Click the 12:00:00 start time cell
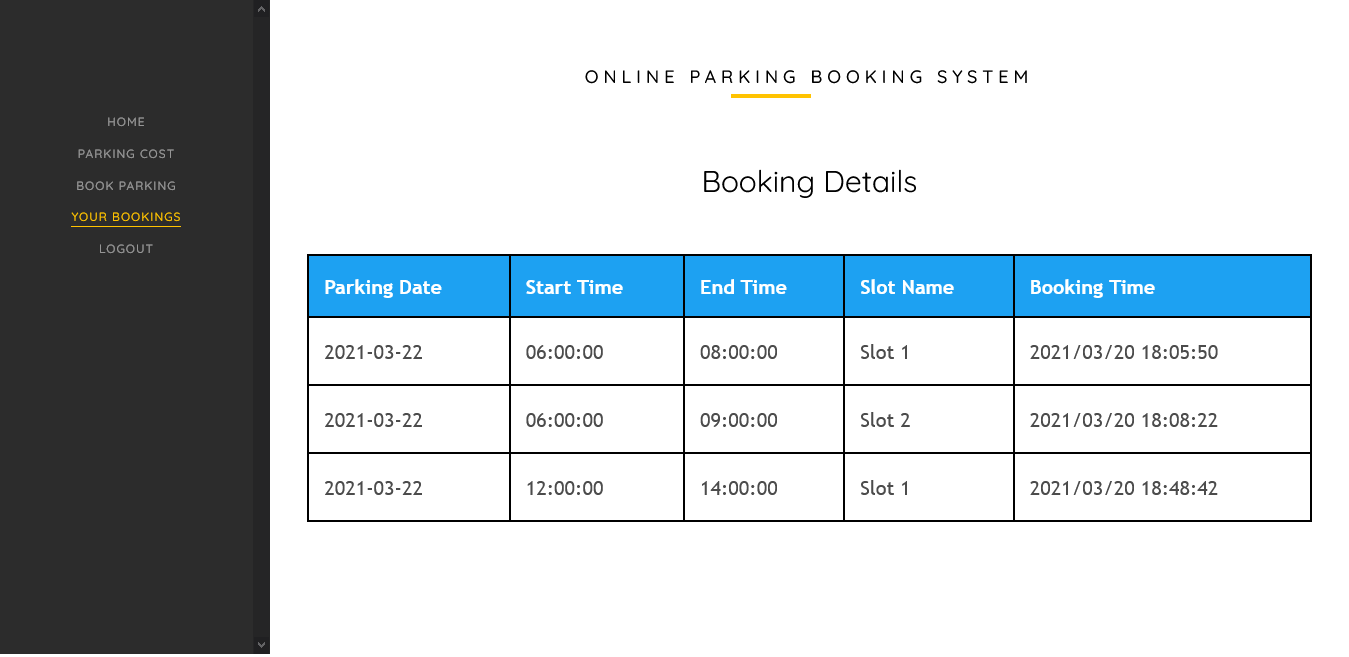The height and width of the screenshot is (657, 1349). [565, 488]
